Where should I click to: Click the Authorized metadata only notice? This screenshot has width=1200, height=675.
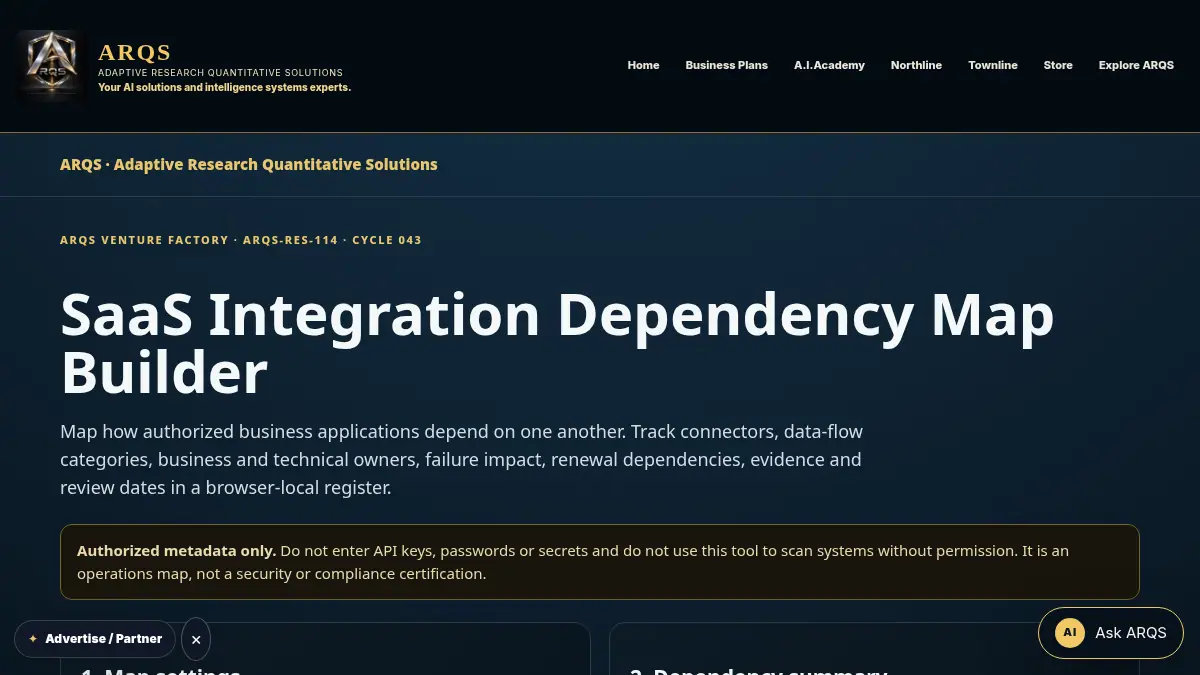click(600, 562)
